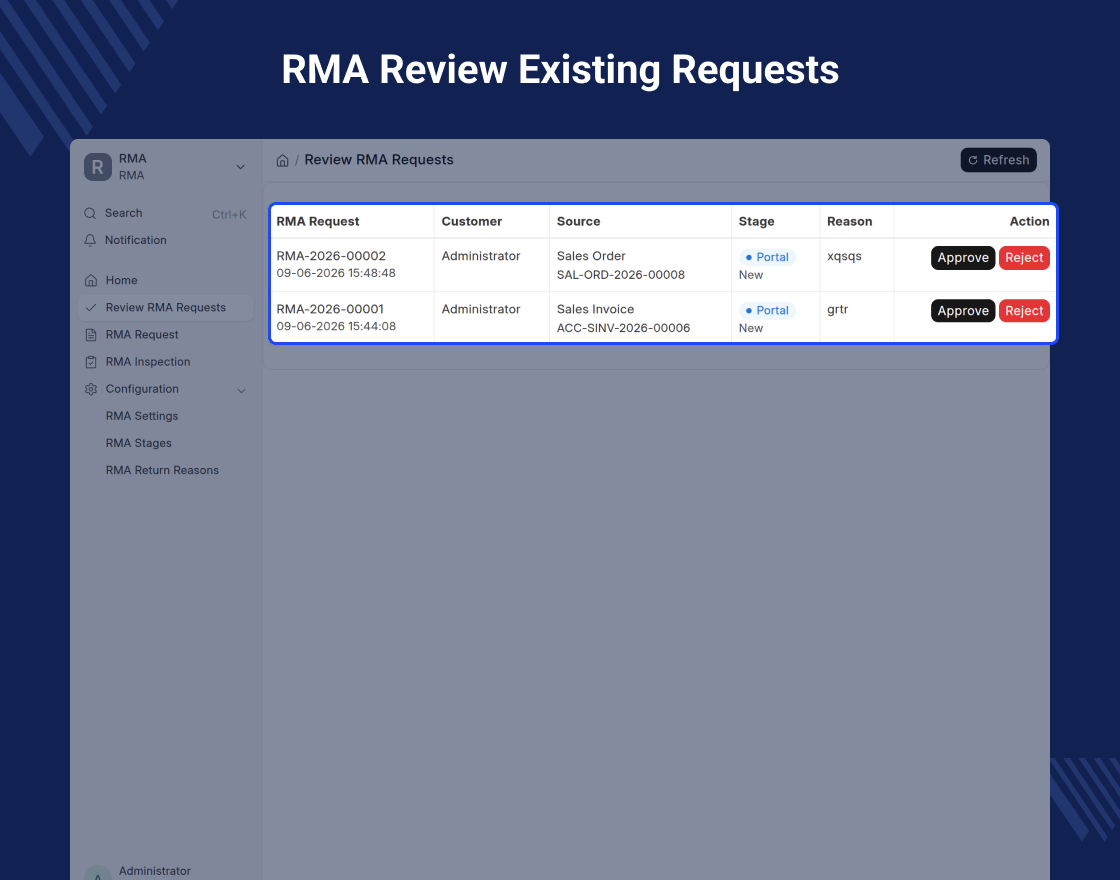This screenshot has height=880, width=1120.
Task: Open RMA Settings under Configuration
Action: pos(142,416)
